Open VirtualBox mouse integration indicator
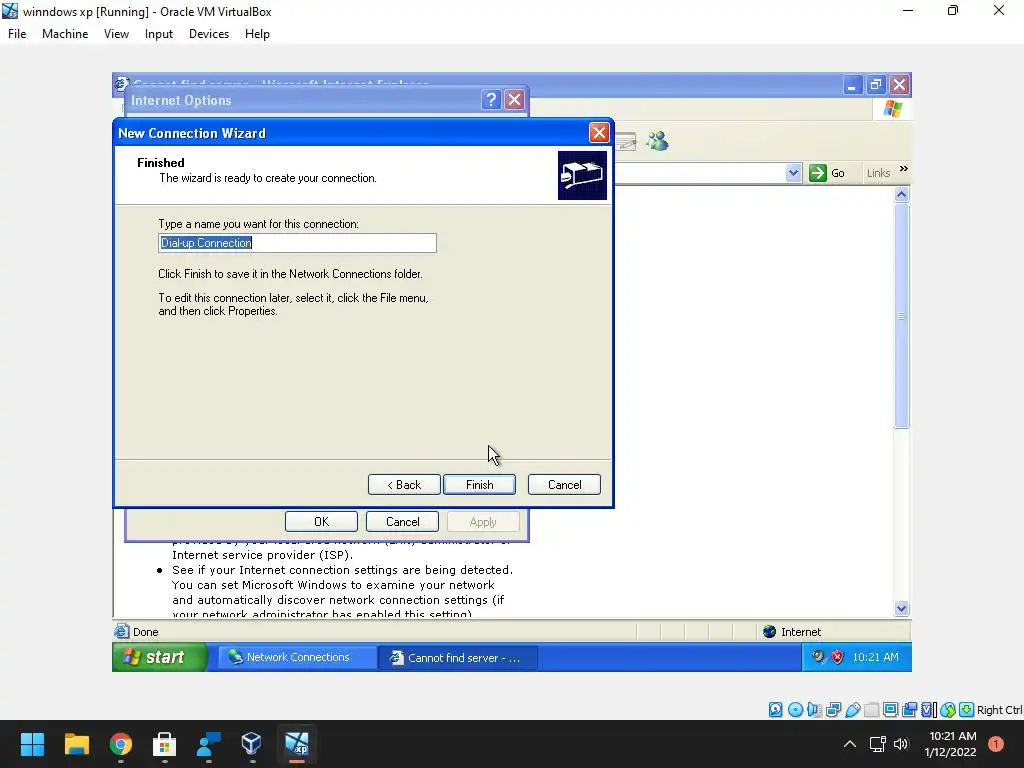The width and height of the screenshot is (1024, 768). click(948, 710)
